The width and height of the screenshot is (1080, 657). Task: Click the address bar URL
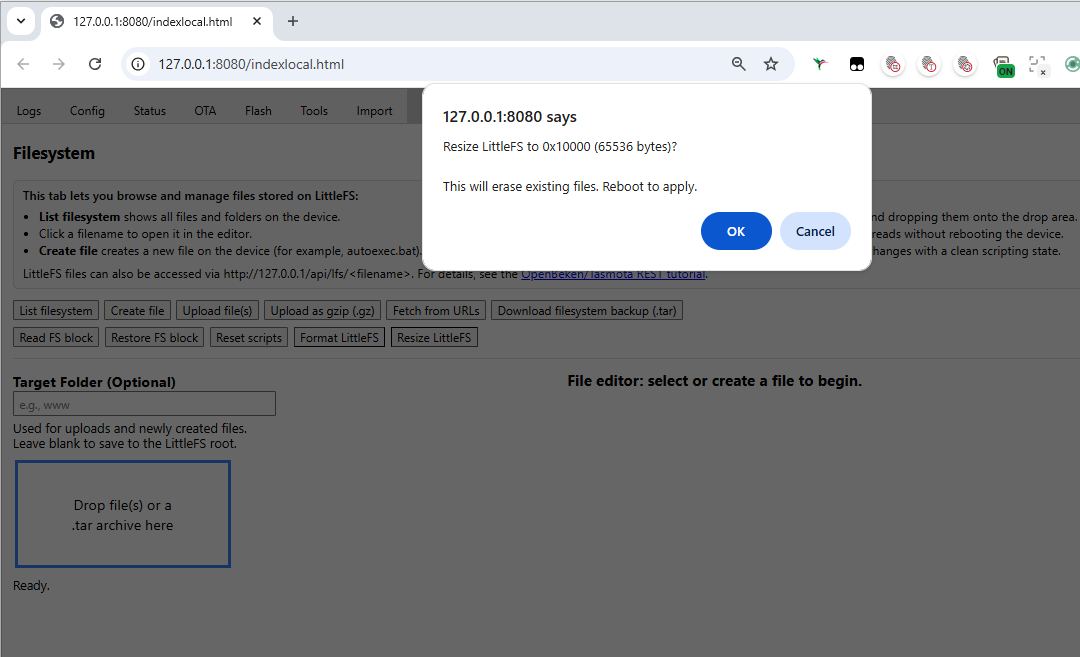point(251,64)
